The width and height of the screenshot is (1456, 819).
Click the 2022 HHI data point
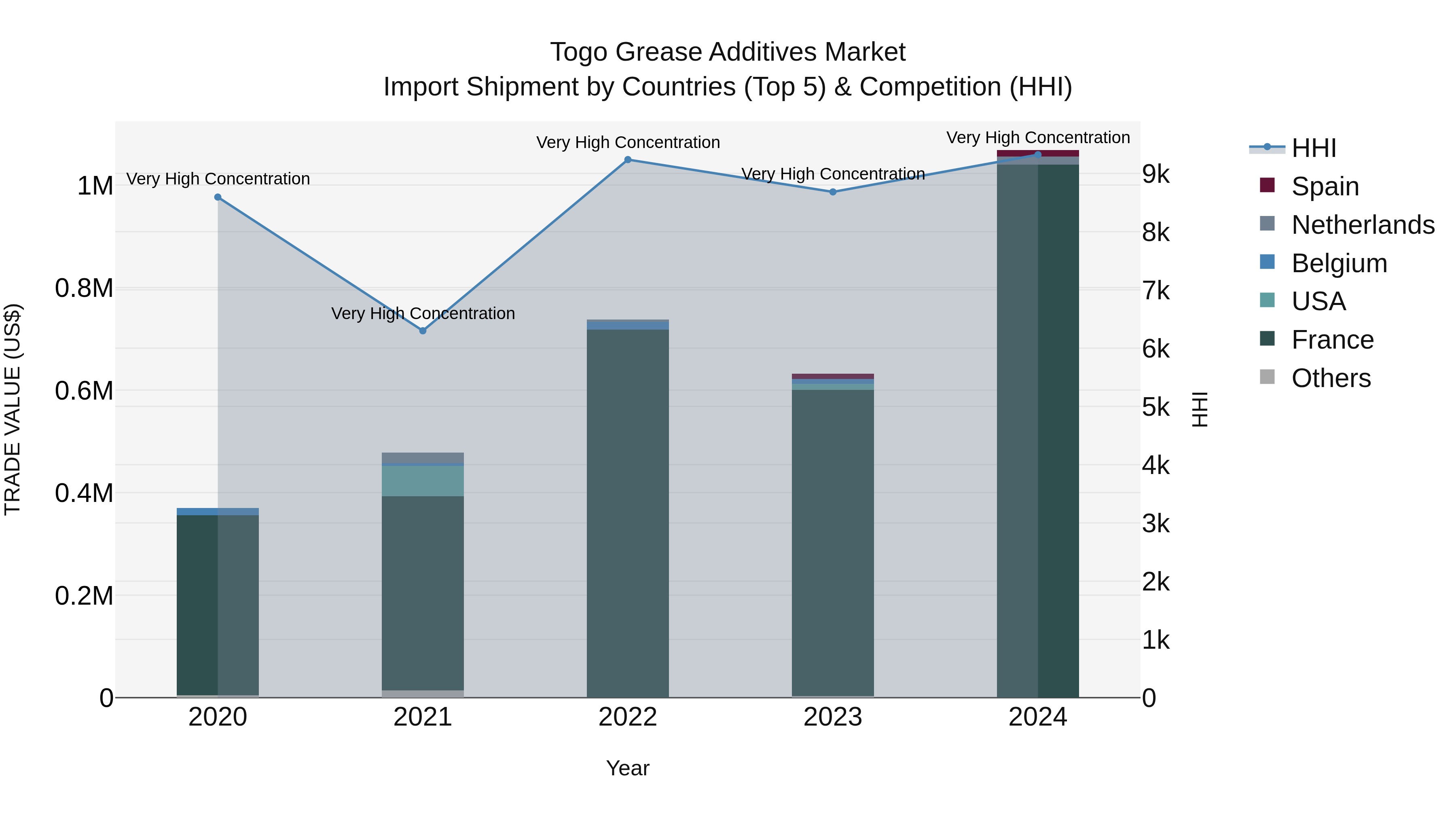pyautogui.click(x=627, y=160)
